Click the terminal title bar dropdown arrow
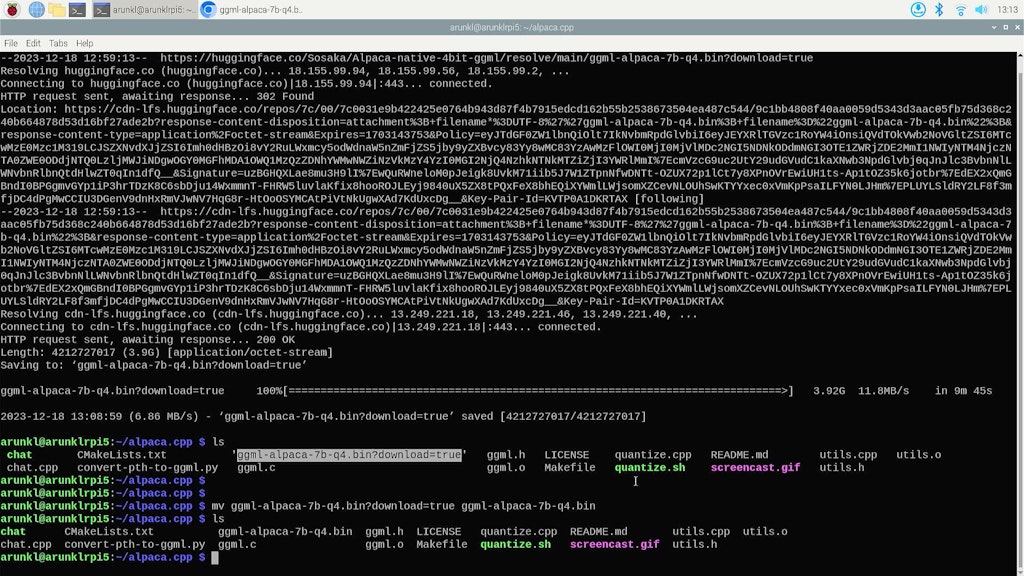 [x=994, y=27]
